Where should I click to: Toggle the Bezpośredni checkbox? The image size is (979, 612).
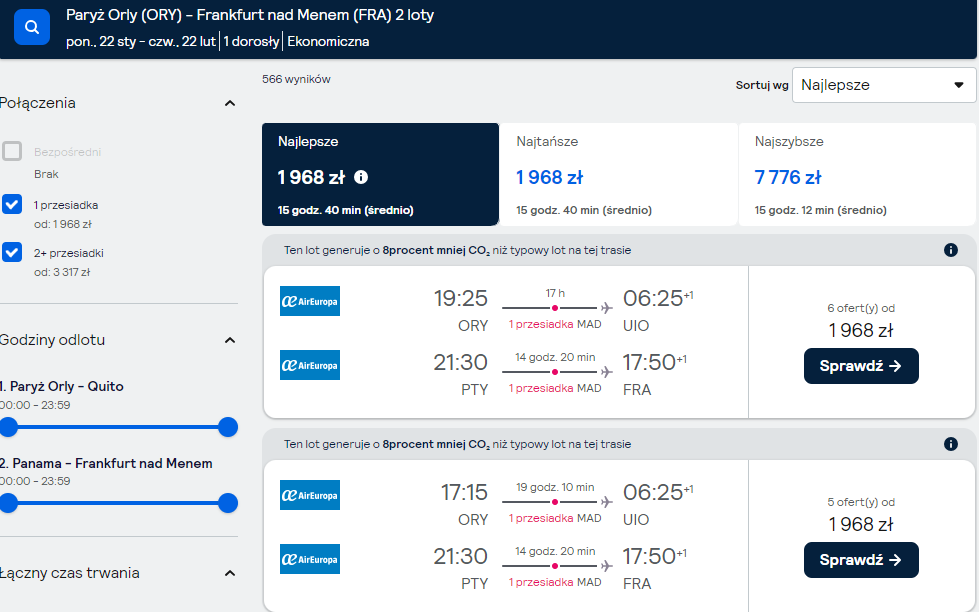[12, 151]
